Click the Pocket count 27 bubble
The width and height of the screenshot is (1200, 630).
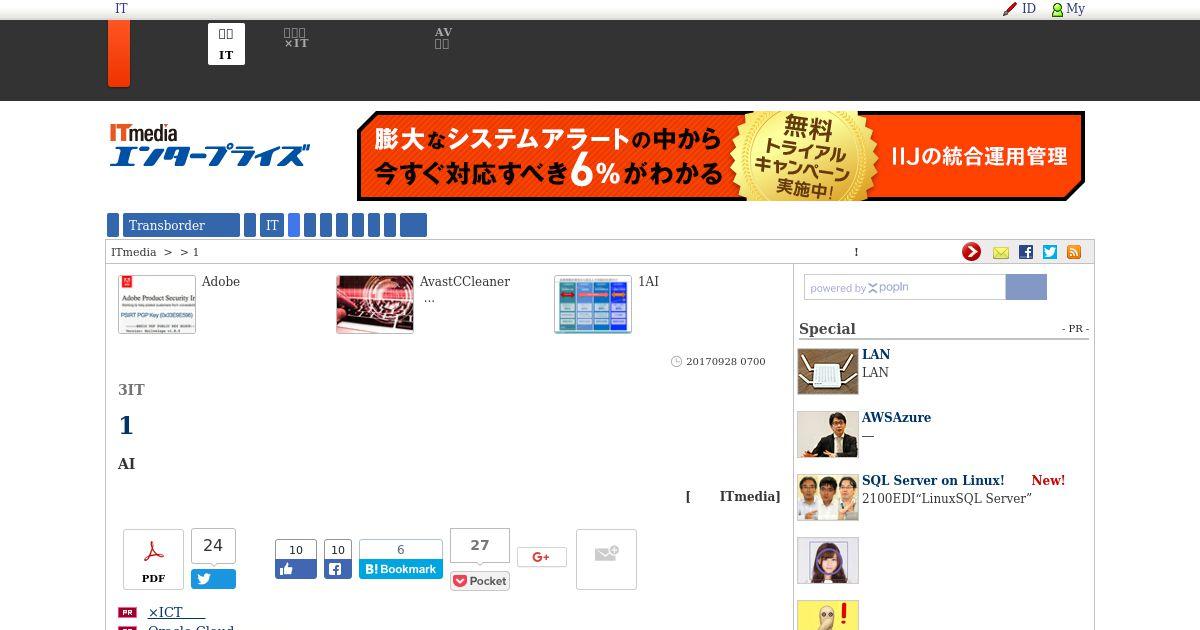(480, 546)
